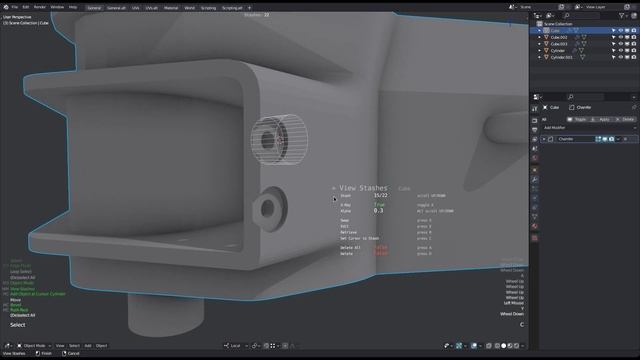Viewport: 640px width, 360px height.
Task: Open viewport View menu
Action: [60, 346]
